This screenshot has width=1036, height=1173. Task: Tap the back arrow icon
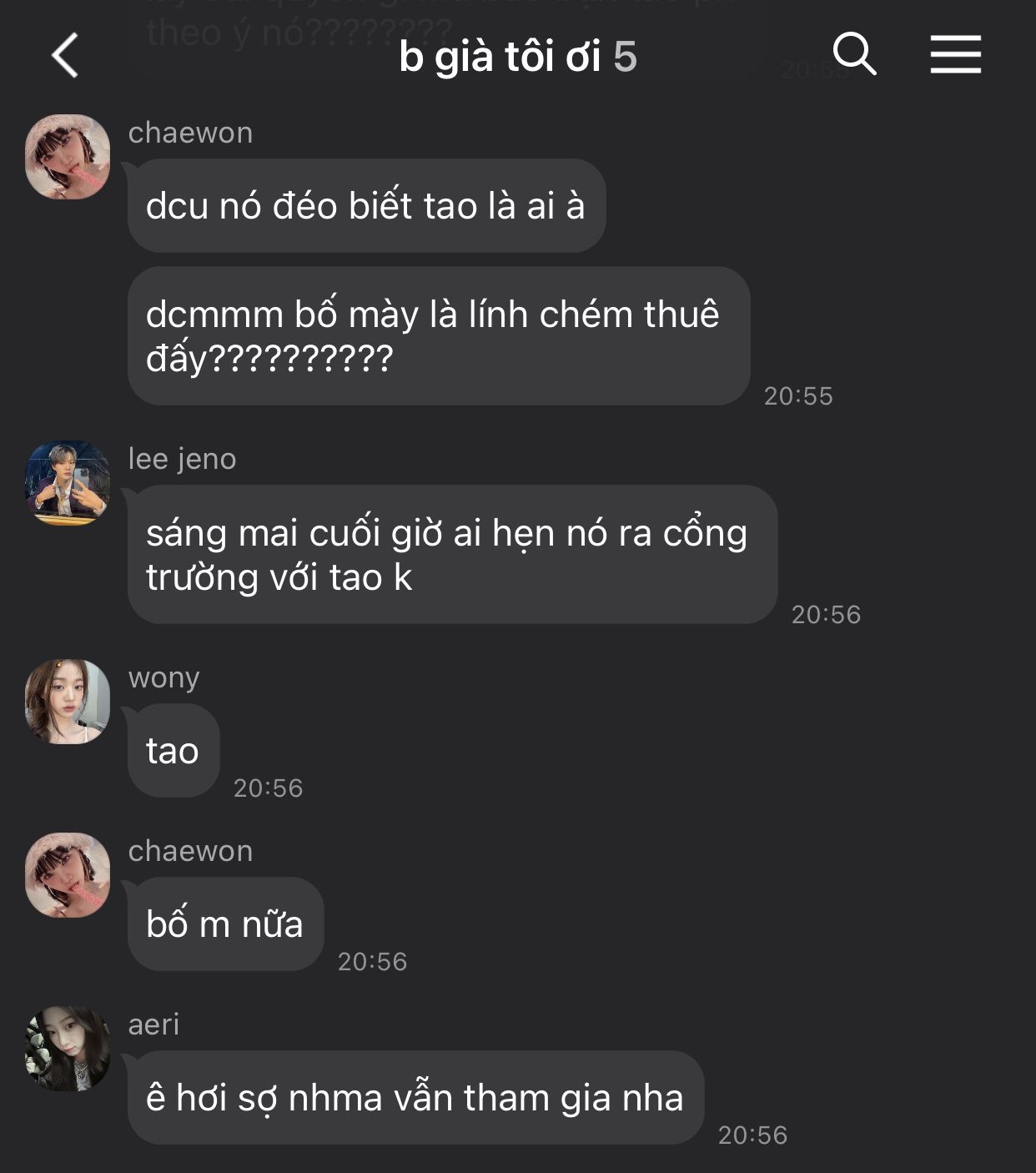65,56
